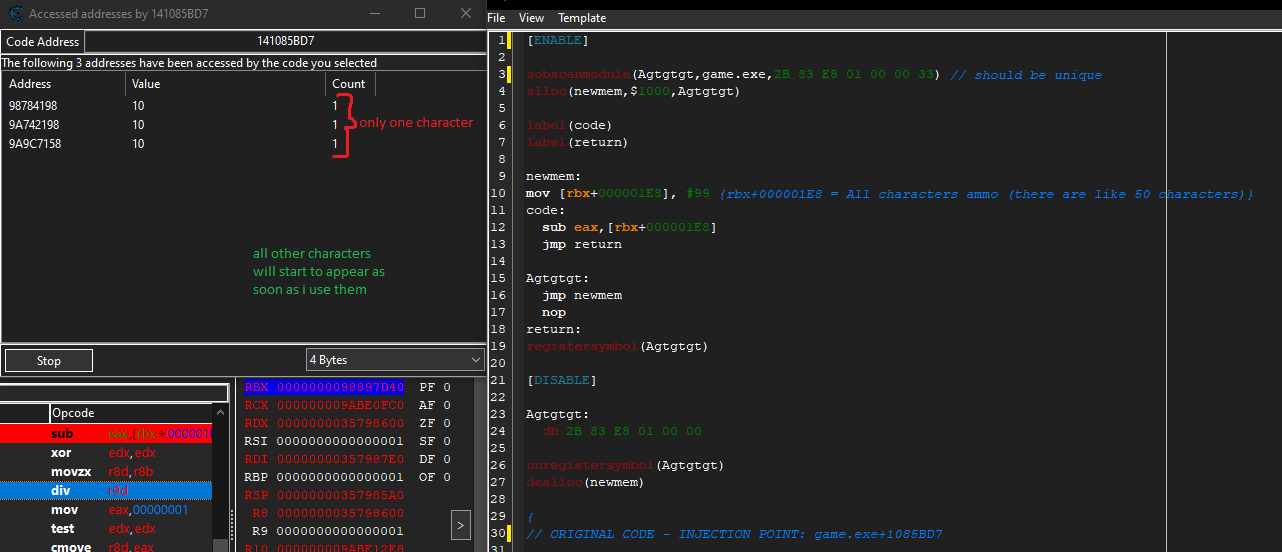
Task: Click the scroll-up arrow in the opcode list
Action: [x=220, y=413]
